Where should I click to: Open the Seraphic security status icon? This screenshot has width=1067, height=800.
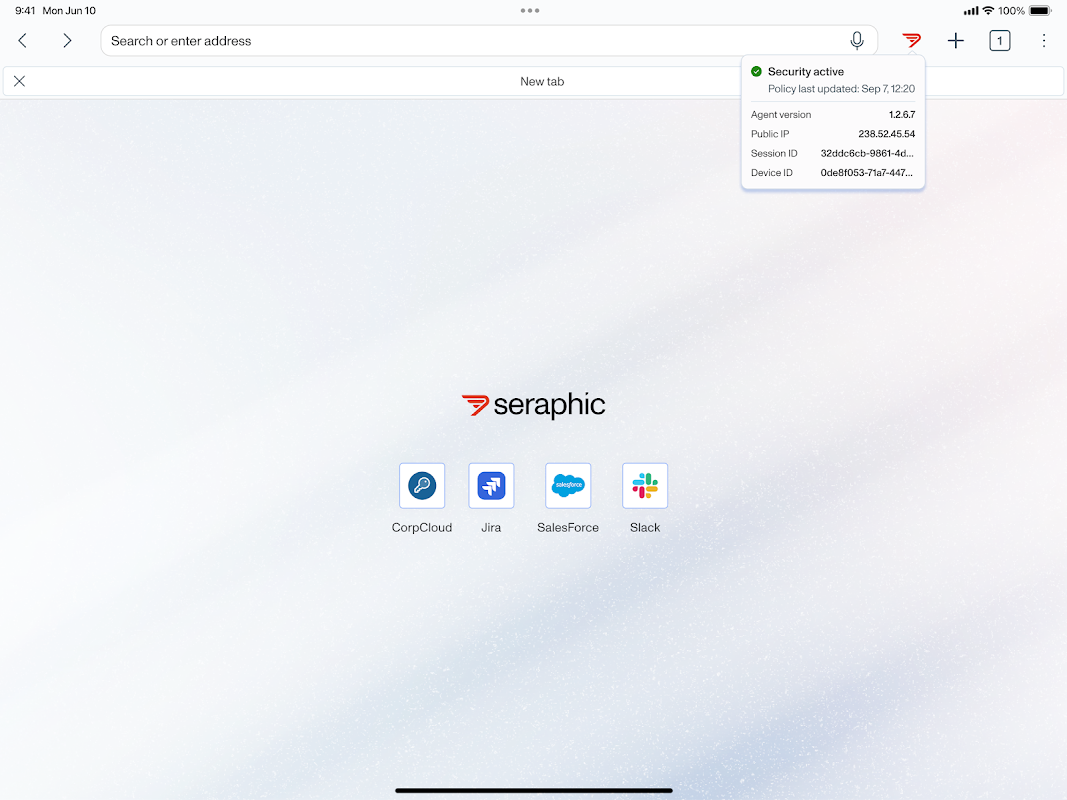pyautogui.click(x=911, y=41)
